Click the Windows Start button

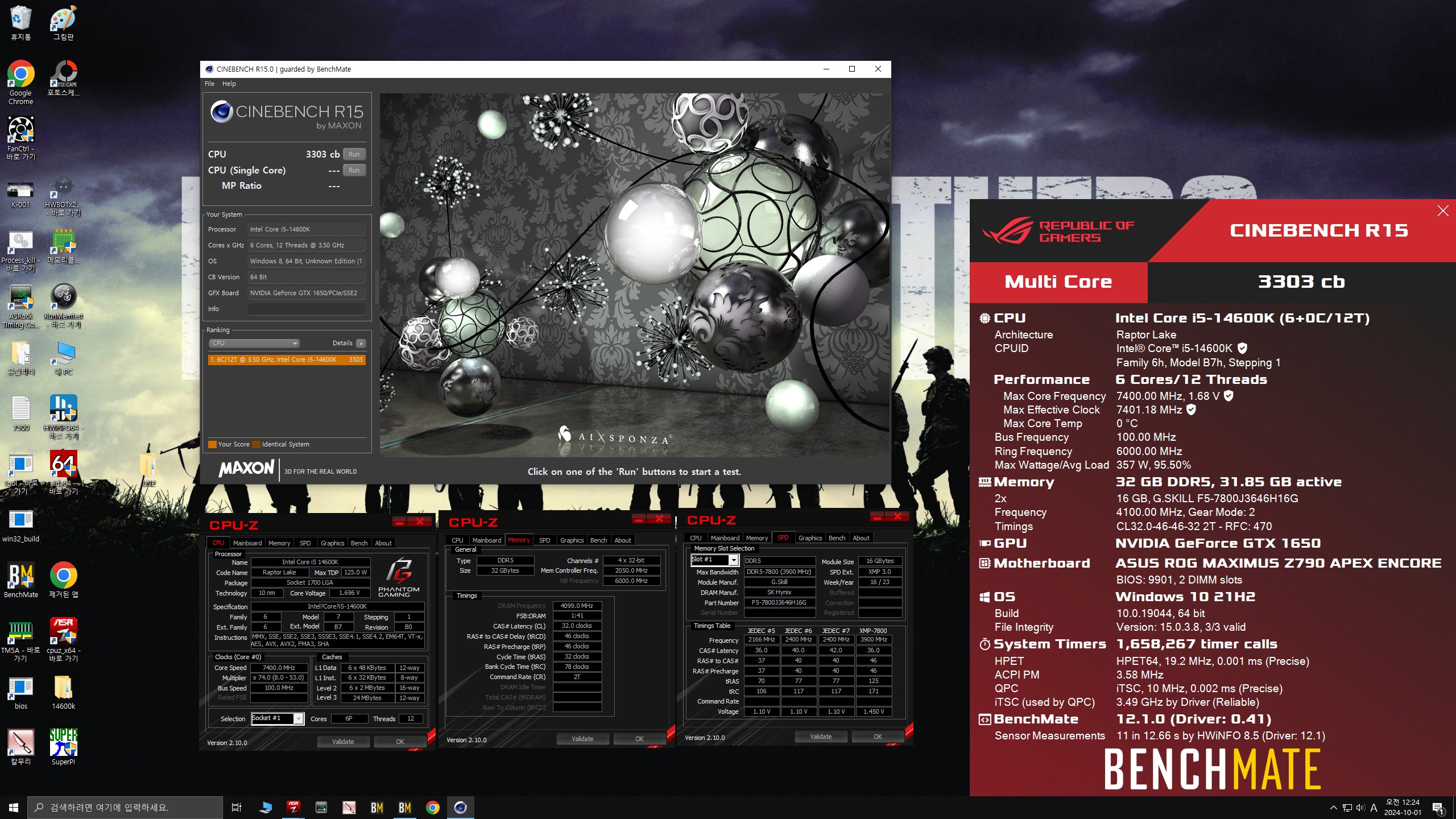click(14, 807)
